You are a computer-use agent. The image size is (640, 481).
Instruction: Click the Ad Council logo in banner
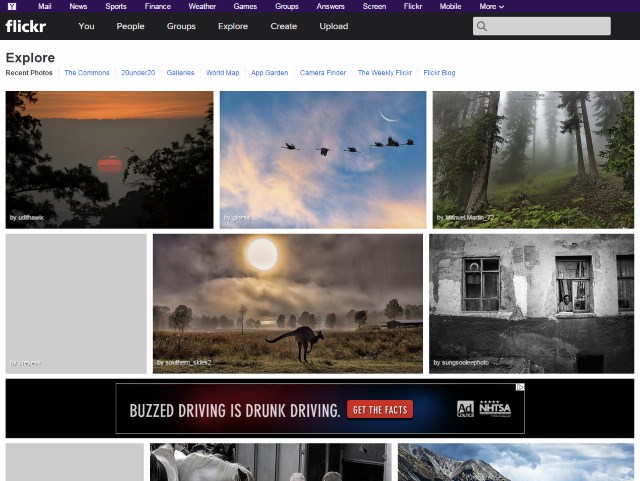click(465, 409)
